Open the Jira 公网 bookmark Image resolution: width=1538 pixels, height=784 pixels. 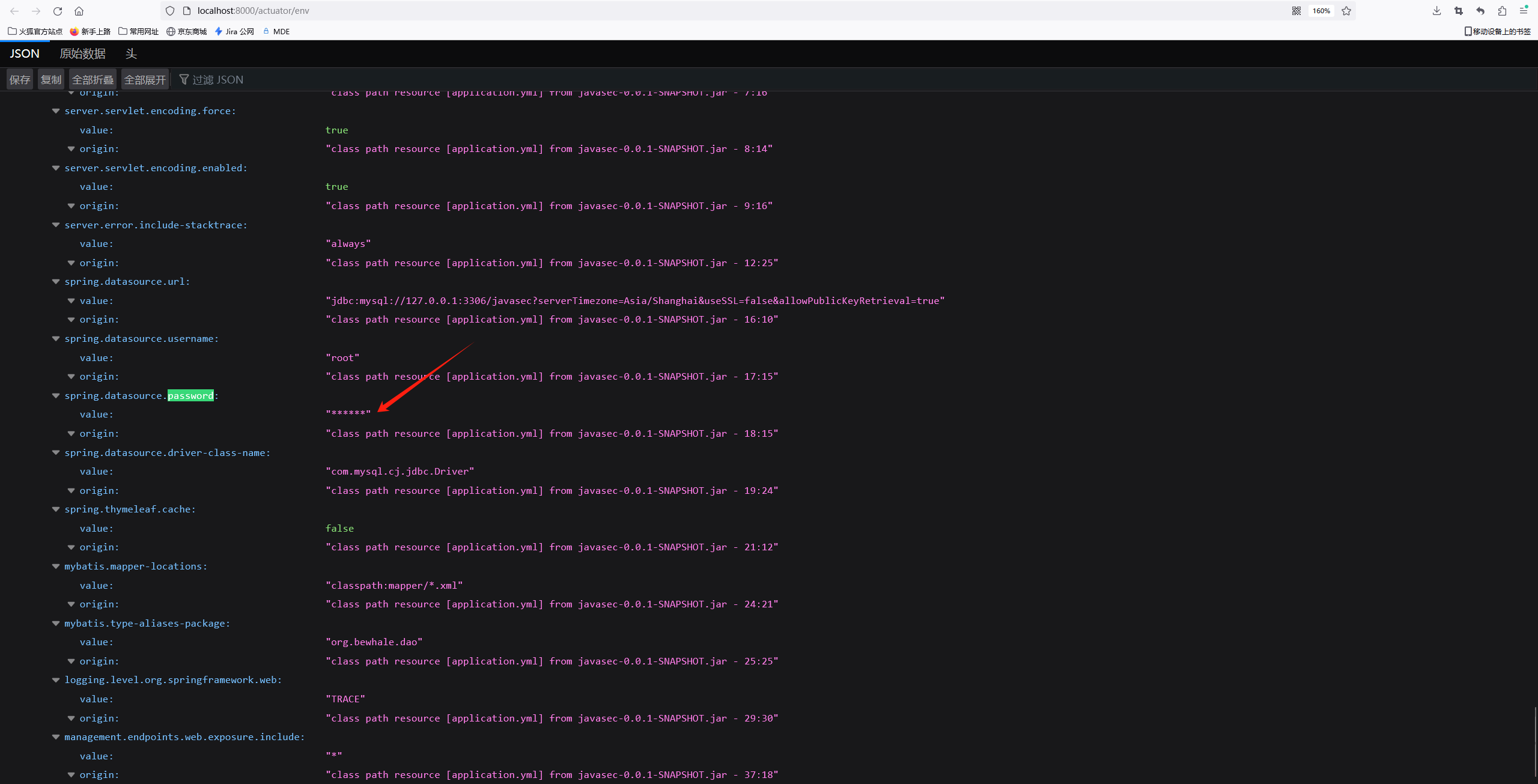234,31
